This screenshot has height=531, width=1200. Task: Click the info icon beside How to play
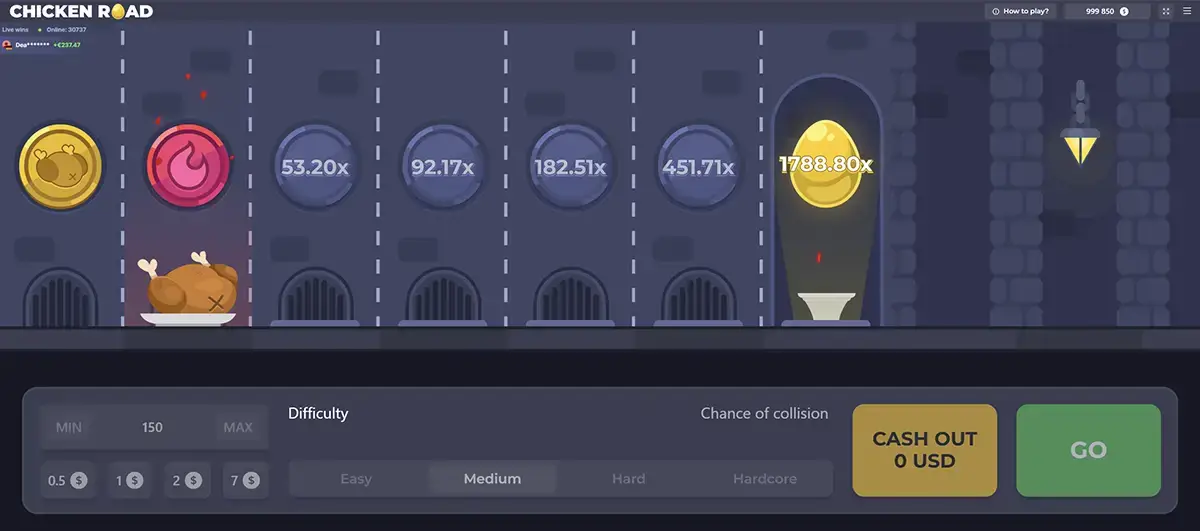[996, 12]
